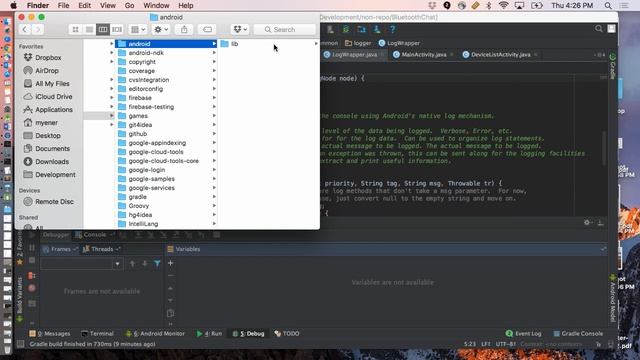Viewport: 640px width, 360px height.
Task: Open the Messages tool window
Action: [50, 333]
